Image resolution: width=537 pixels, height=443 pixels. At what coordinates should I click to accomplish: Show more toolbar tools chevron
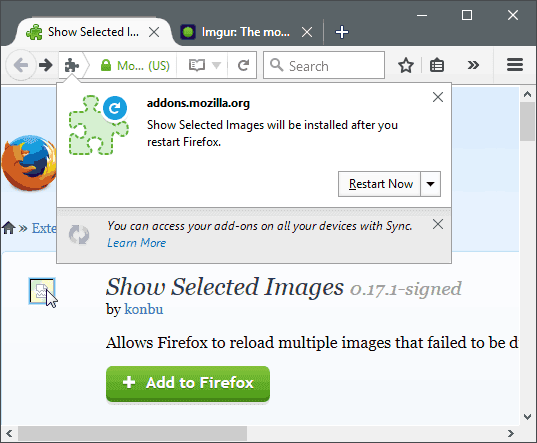(x=473, y=65)
